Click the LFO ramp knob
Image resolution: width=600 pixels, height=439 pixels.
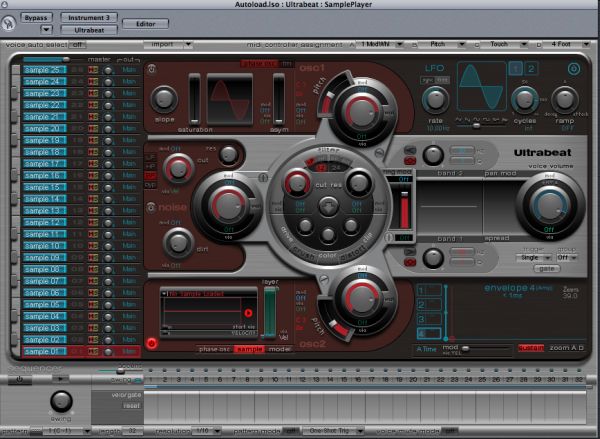pyautogui.click(x=564, y=100)
